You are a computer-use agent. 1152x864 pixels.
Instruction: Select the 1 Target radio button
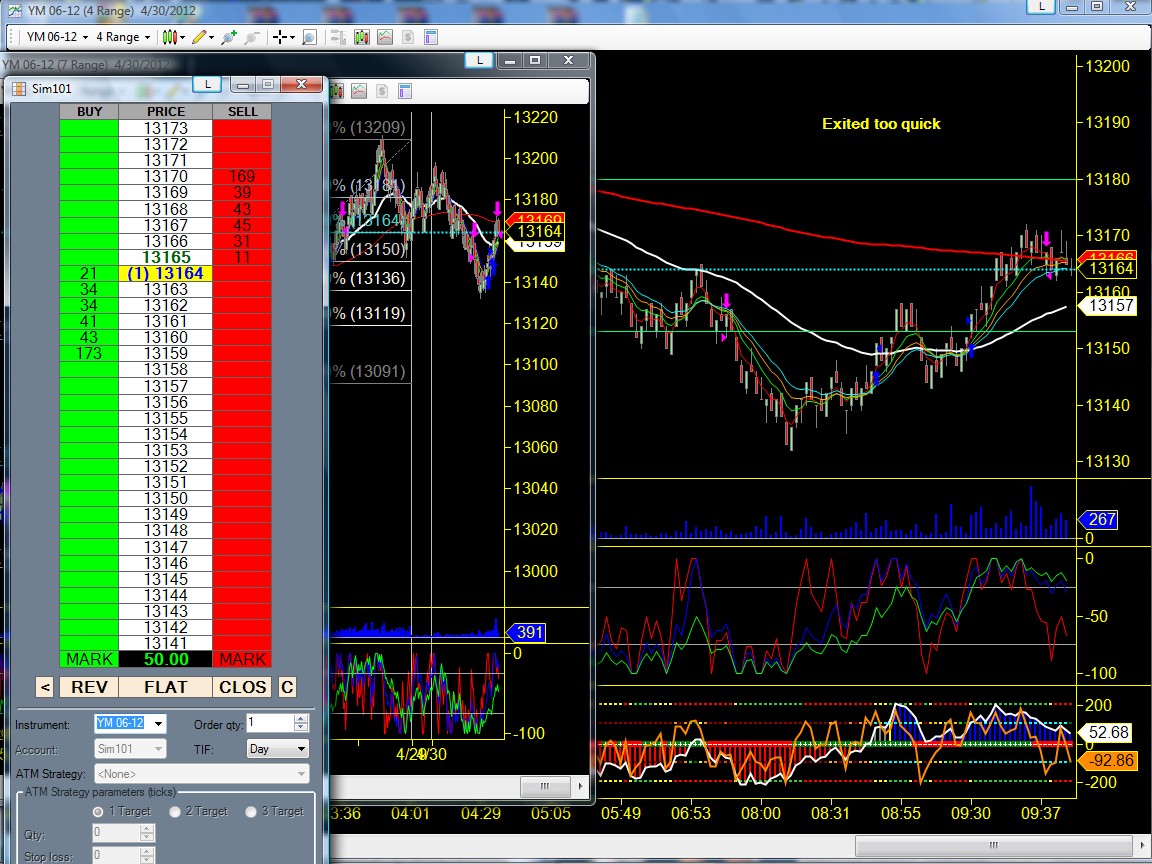[98, 812]
